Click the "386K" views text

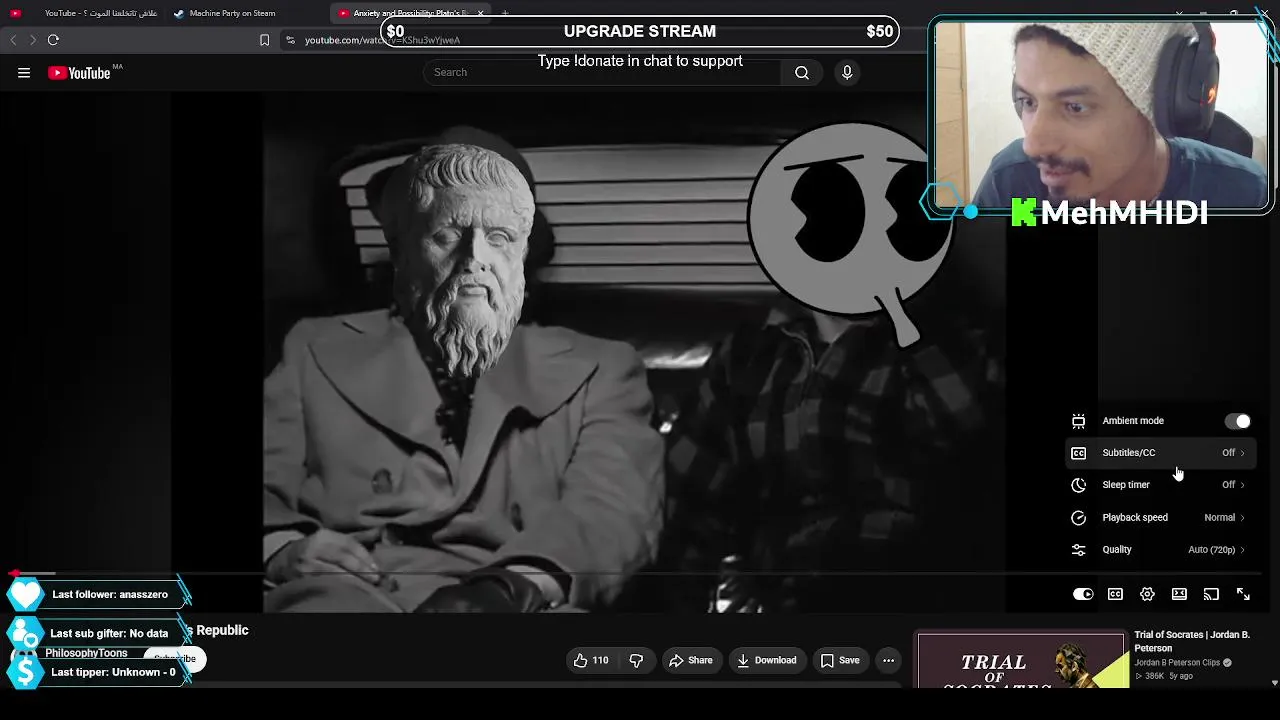(1154, 676)
